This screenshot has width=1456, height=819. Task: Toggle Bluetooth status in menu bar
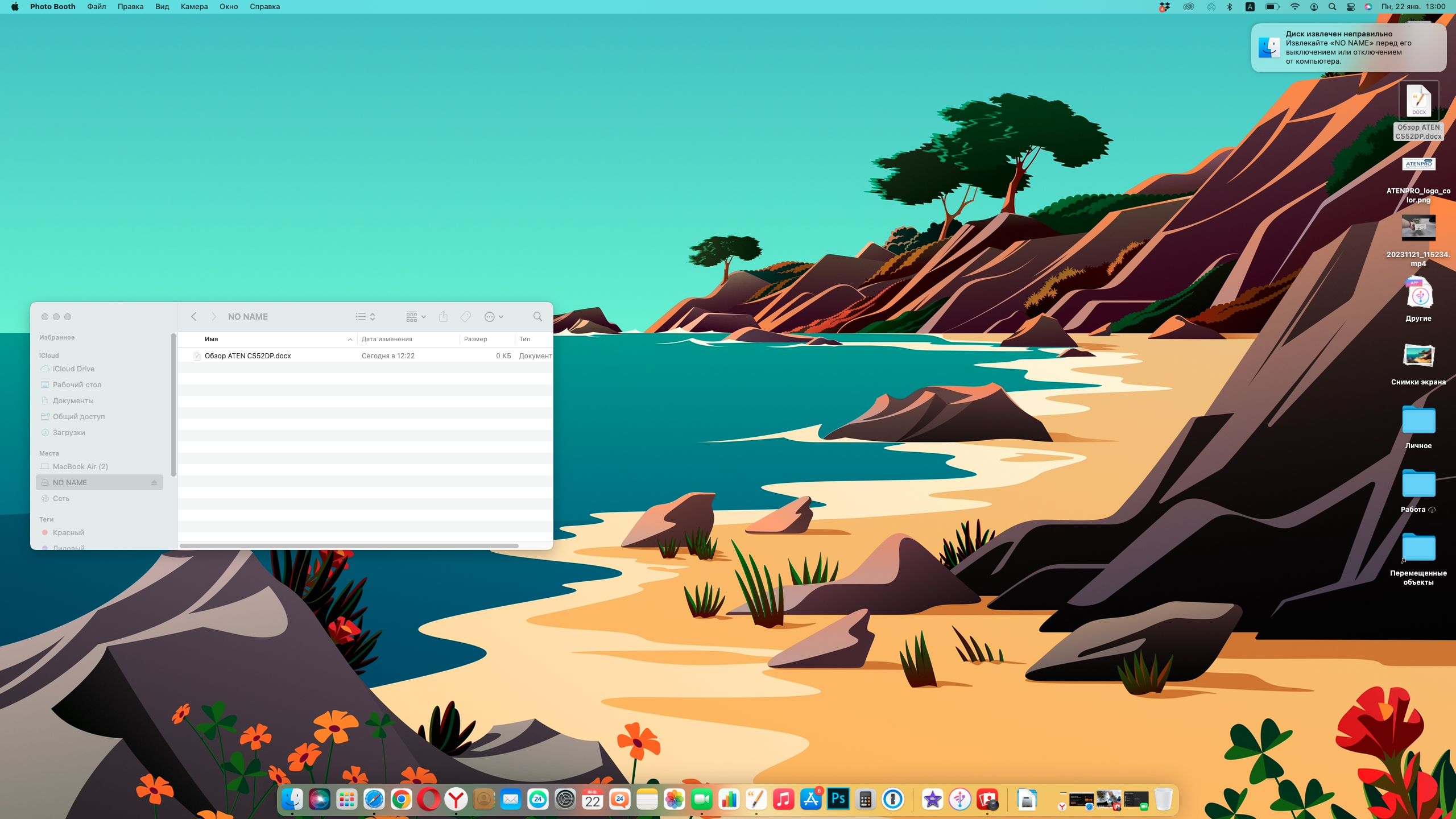(1230, 7)
